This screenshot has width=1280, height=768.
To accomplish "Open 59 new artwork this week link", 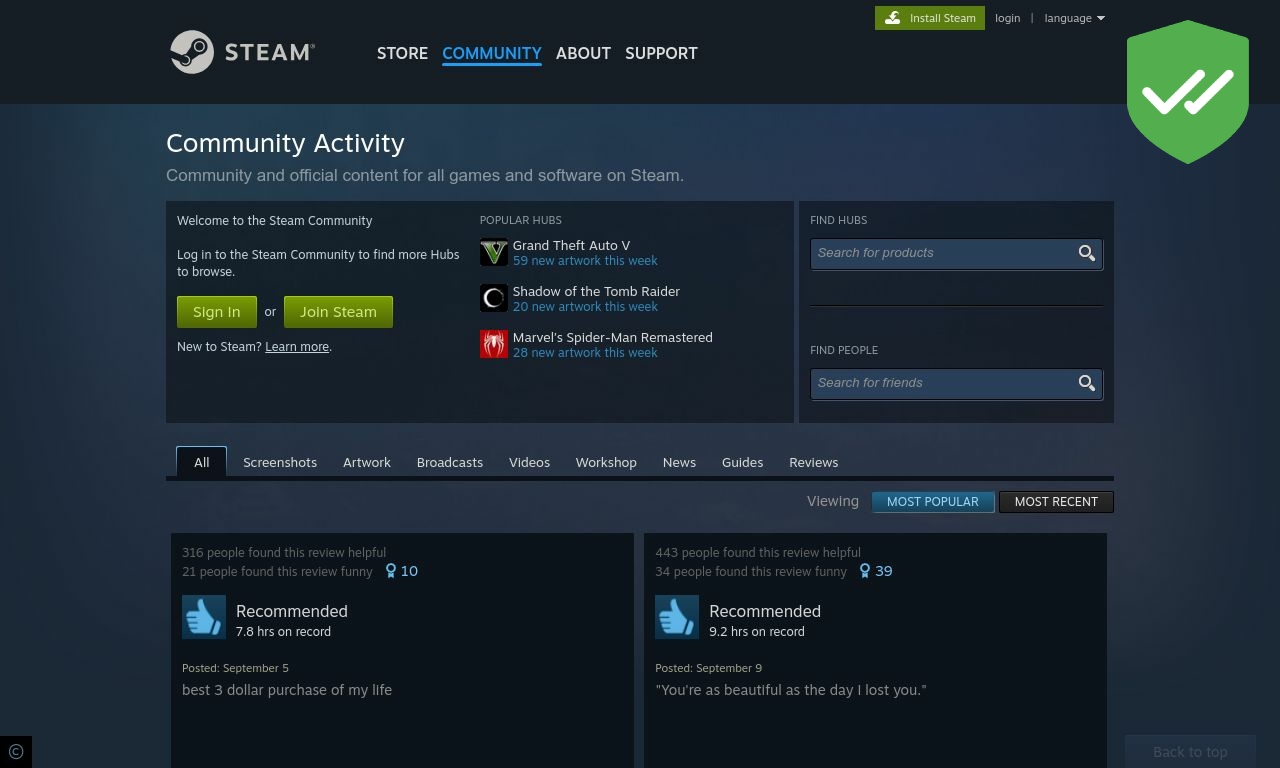I will pyautogui.click(x=585, y=261).
